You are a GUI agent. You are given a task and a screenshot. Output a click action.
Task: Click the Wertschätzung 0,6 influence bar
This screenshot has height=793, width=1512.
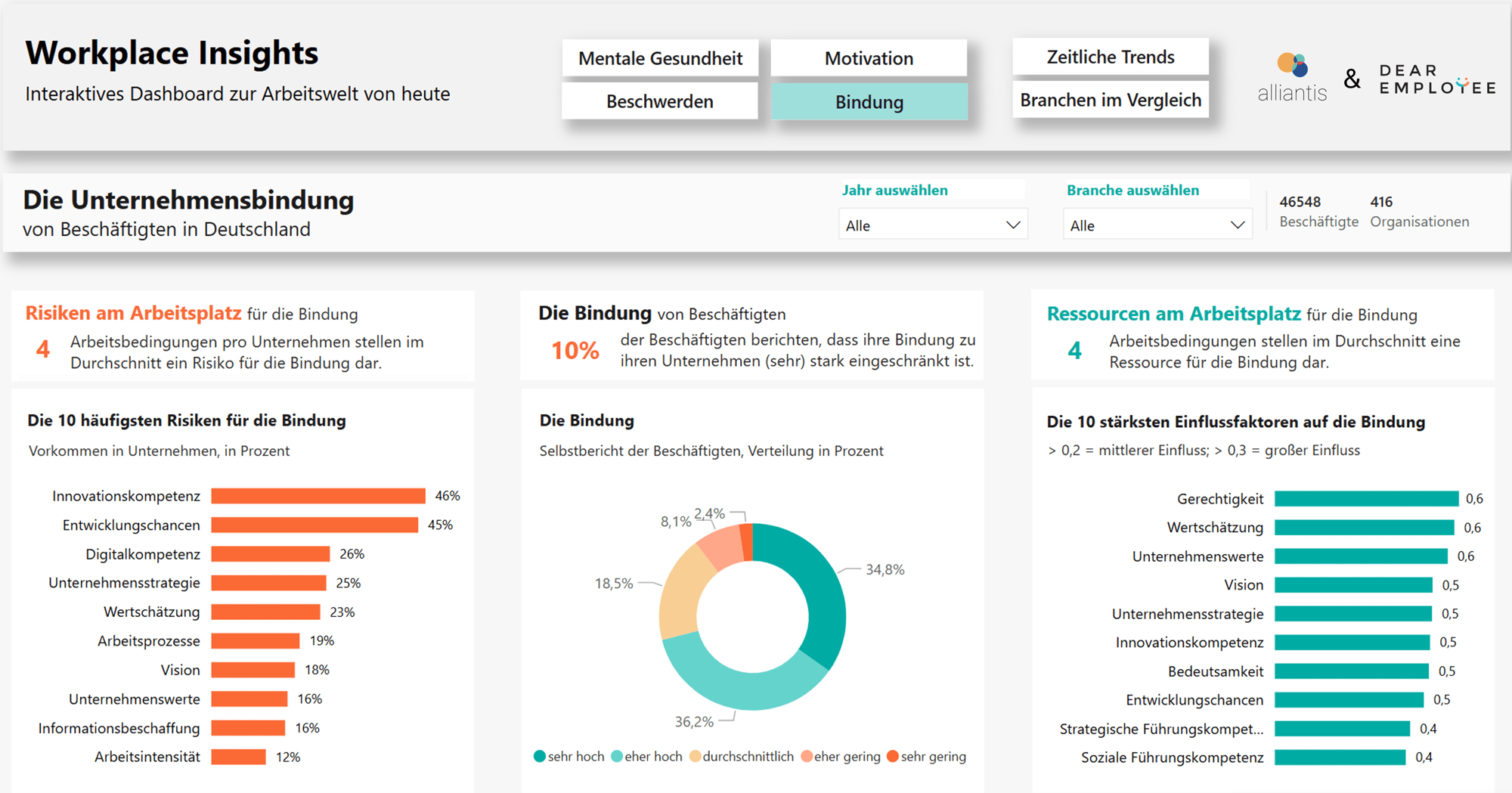click(x=1365, y=528)
